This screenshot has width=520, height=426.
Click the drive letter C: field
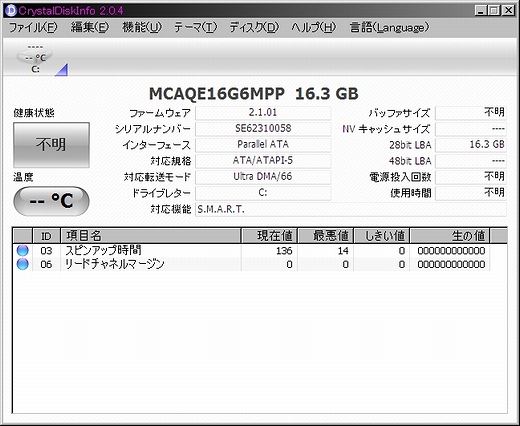tap(263, 193)
